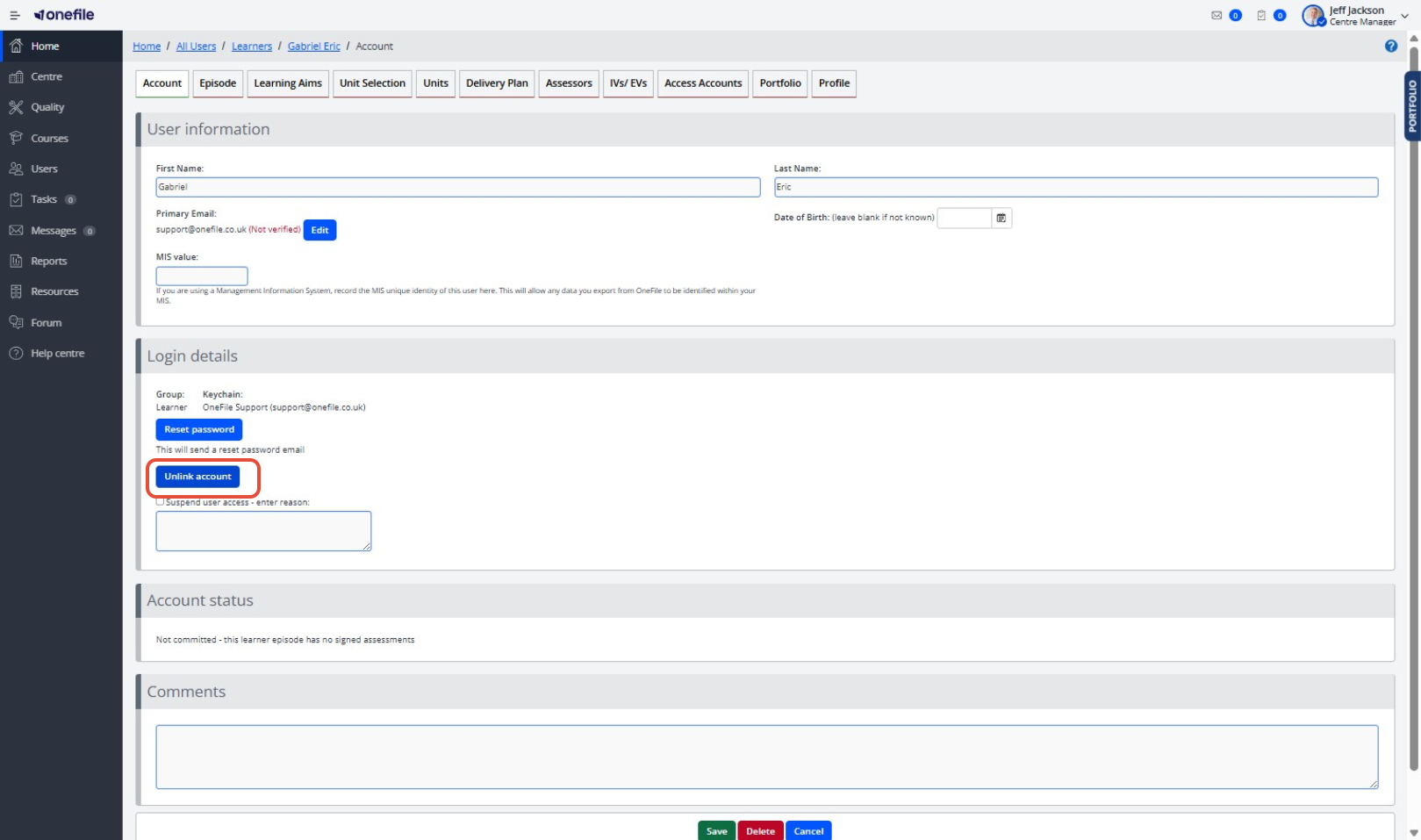
Task: Follow the All Users breadcrumb link
Action: coord(196,47)
